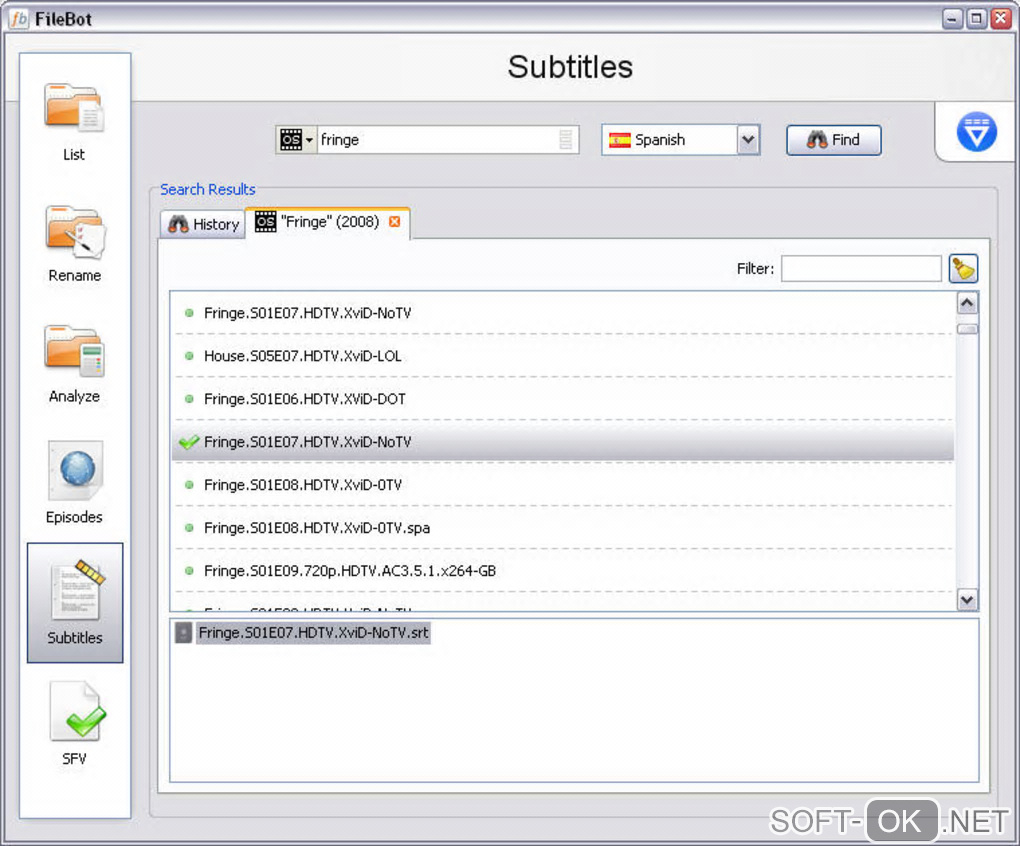Screen dimensions: 1020x846
Task: Select Fringe.S01E08.HDTV.XviD-0TV.spa result
Action: pyautogui.click(x=563, y=528)
